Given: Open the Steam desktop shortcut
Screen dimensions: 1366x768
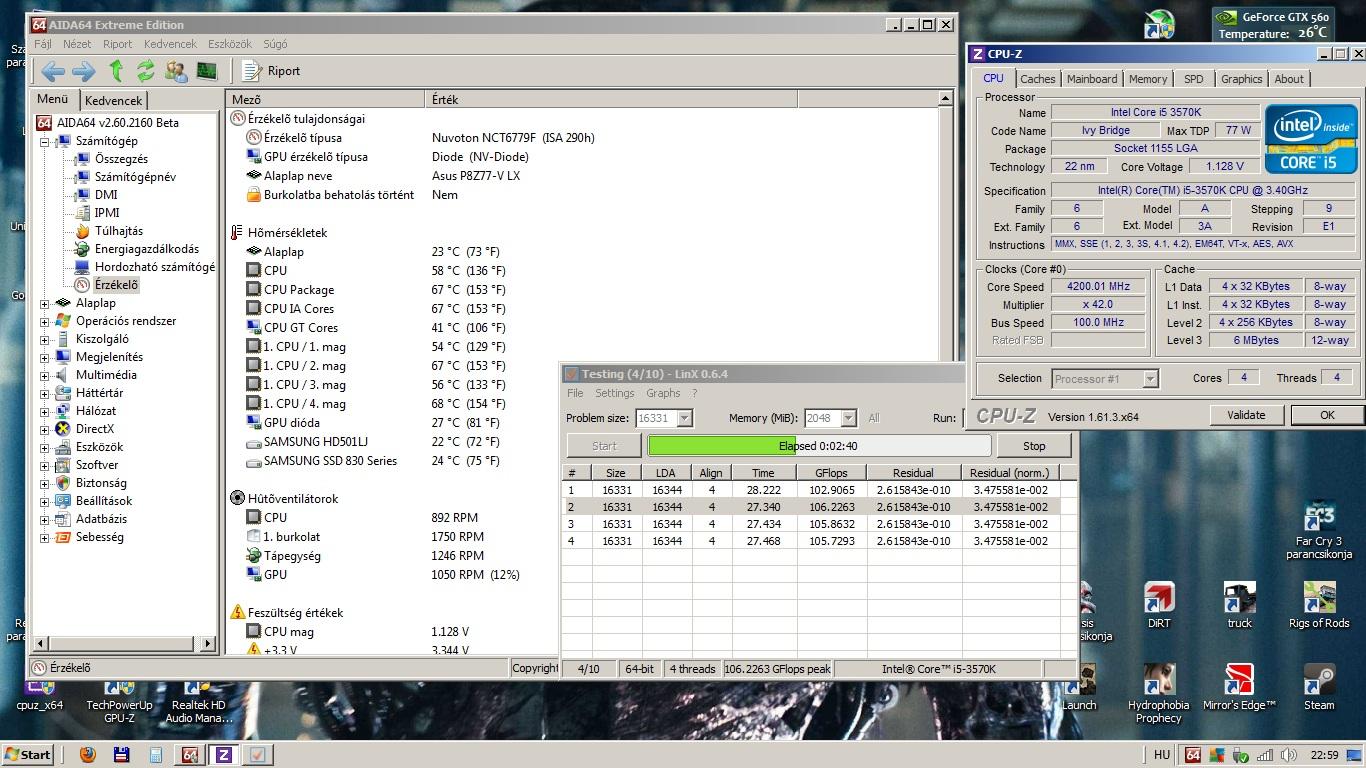Looking at the screenshot, I should (1319, 686).
